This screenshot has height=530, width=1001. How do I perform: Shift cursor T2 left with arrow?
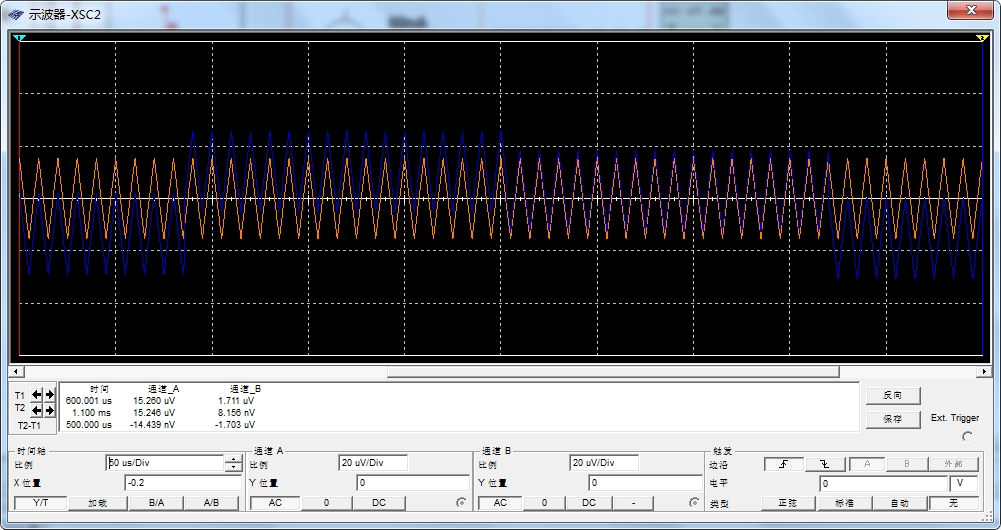pos(37,410)
